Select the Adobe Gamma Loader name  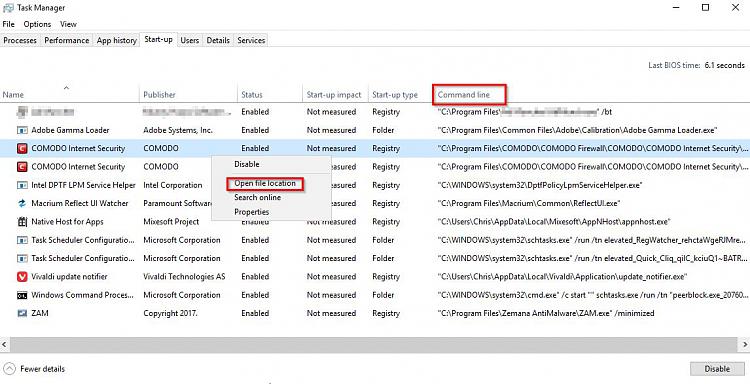pos(70,130)
